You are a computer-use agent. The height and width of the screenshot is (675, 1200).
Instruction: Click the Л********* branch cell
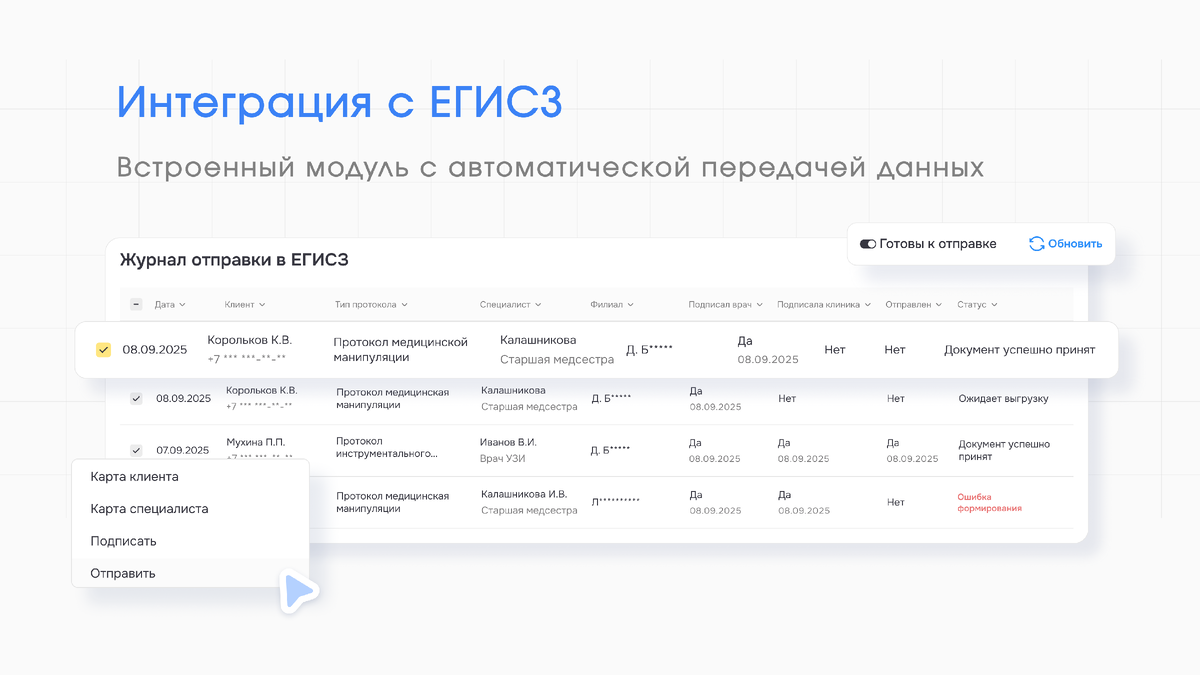615,502
